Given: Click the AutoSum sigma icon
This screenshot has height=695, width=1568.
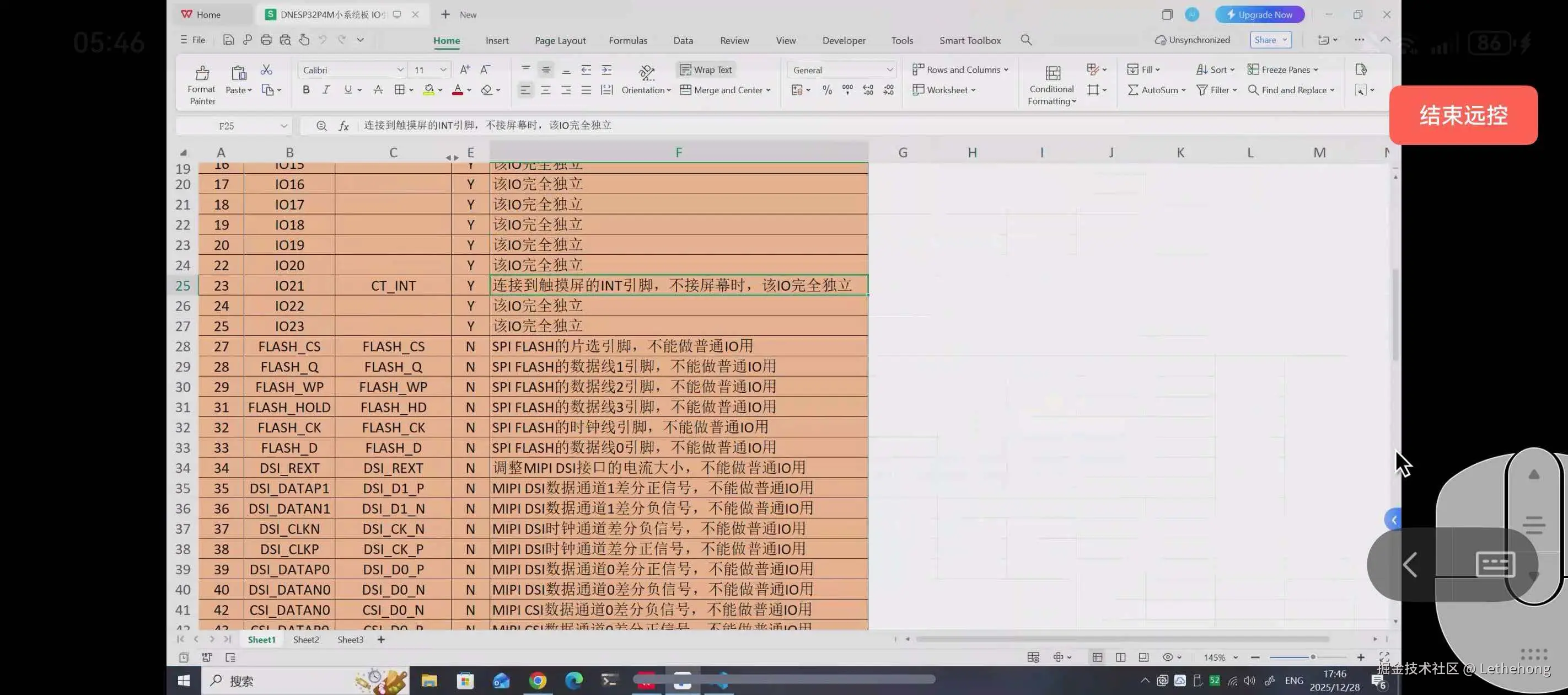Looking at the screenshot, I should (1132, 90).
